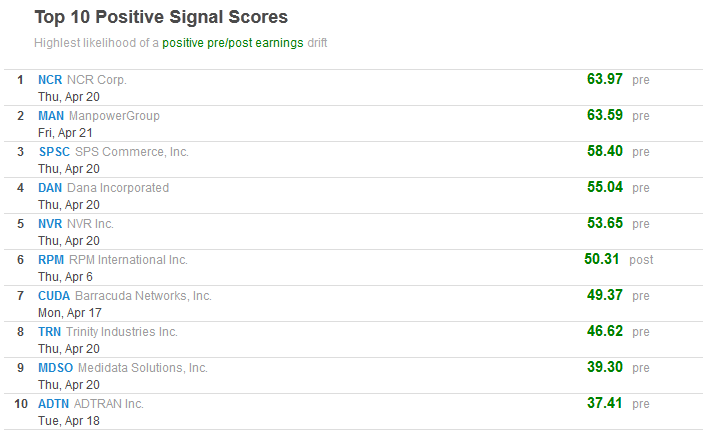Open the NCR ticker link

click(50, 80)
